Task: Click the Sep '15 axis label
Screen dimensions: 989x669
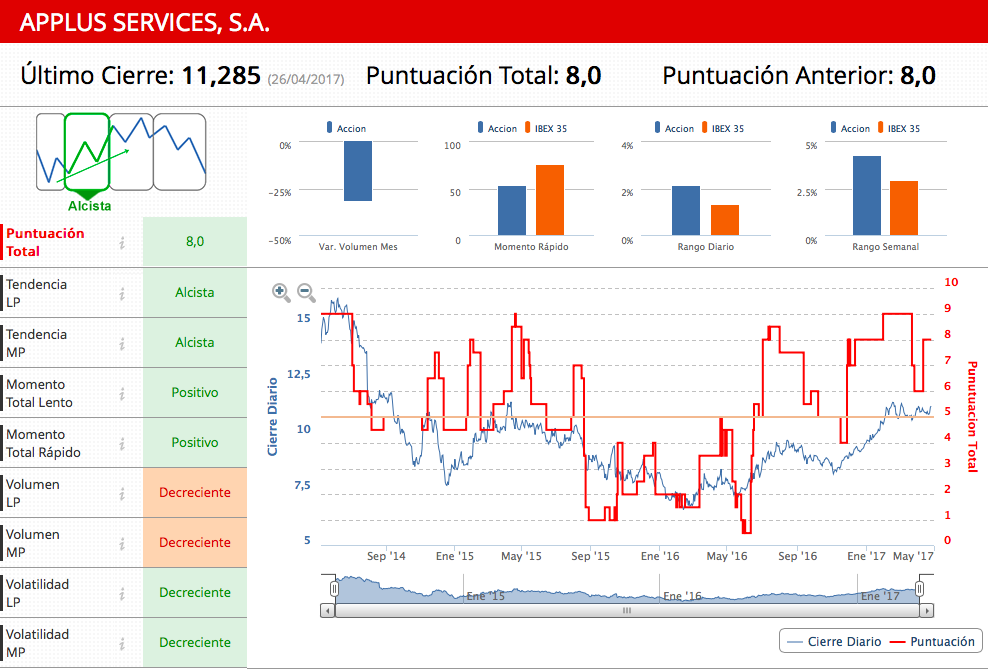Action: [x=590, y=556]
